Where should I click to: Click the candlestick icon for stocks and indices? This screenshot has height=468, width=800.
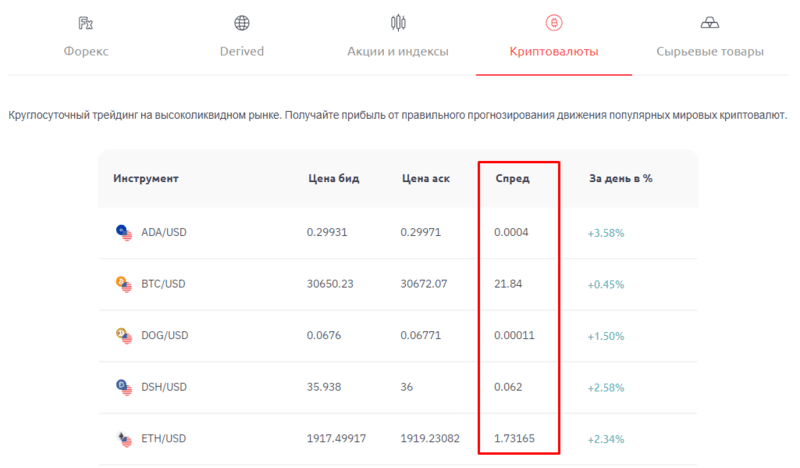pos(398,23)
